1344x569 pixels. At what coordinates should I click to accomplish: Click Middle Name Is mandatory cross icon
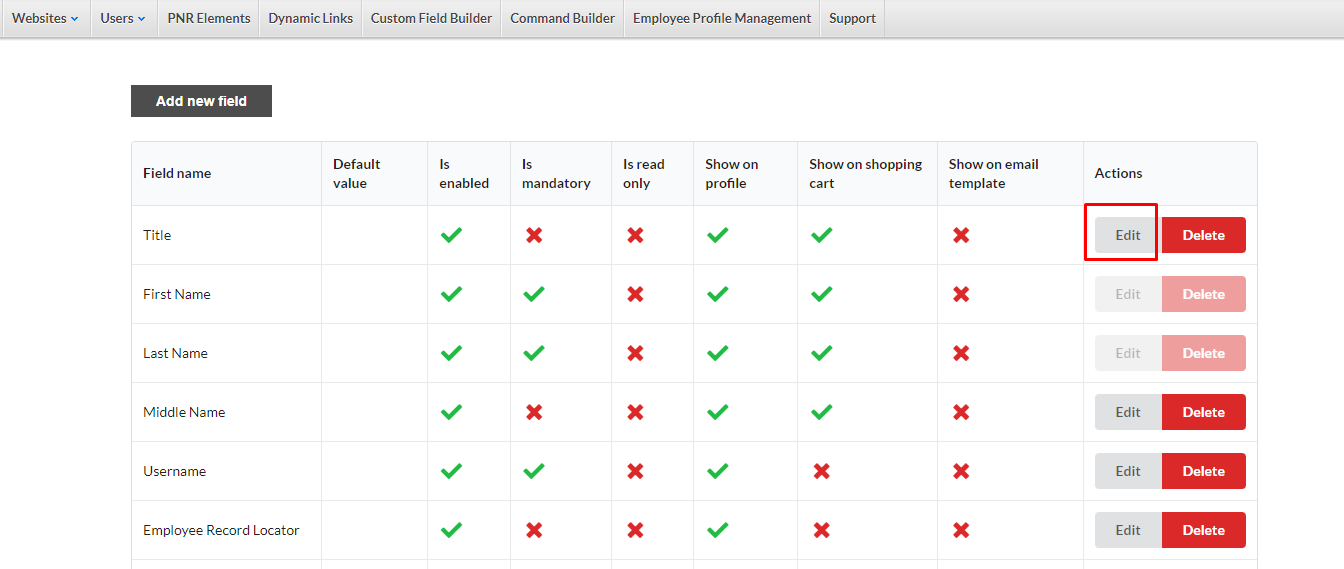pos(534,412)
